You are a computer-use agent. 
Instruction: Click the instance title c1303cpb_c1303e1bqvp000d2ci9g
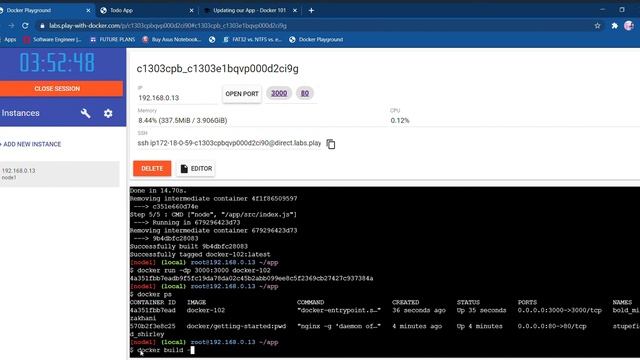pos(218,69)
